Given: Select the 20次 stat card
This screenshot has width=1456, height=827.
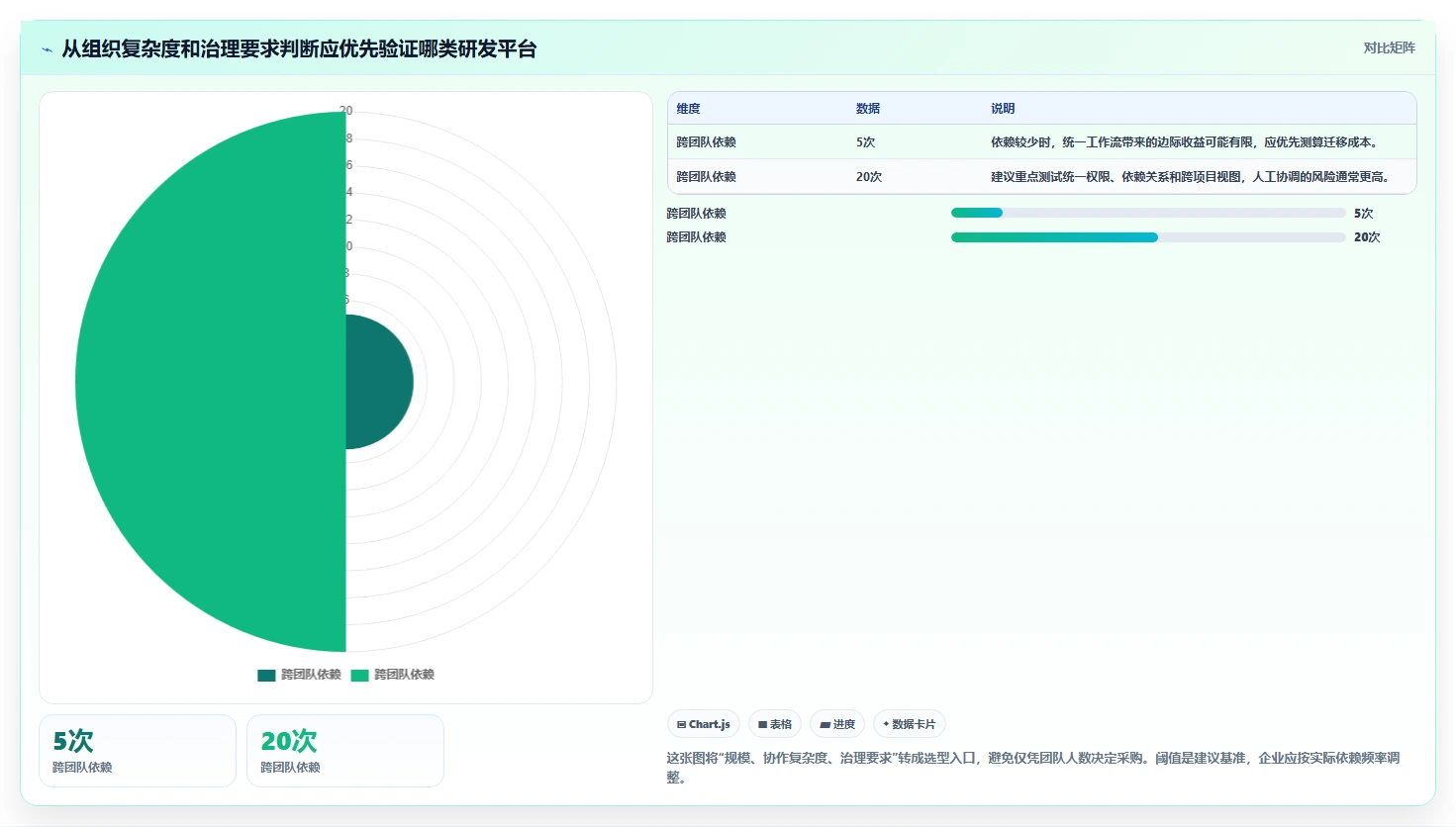Looking at the screenshot, I should pyautogui.click(x=345, y=751).
